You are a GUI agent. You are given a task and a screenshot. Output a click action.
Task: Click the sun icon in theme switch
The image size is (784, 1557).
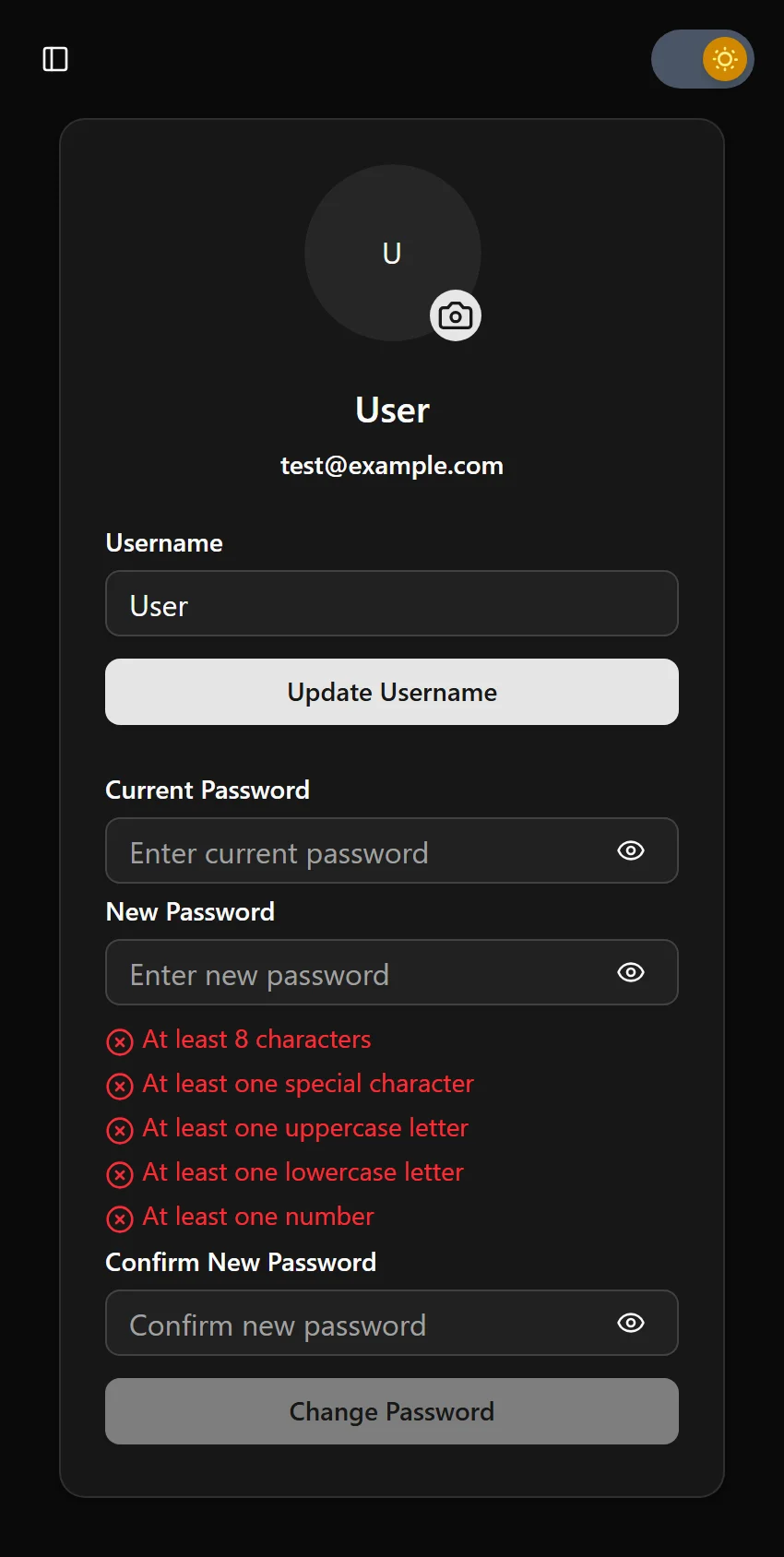725,59
